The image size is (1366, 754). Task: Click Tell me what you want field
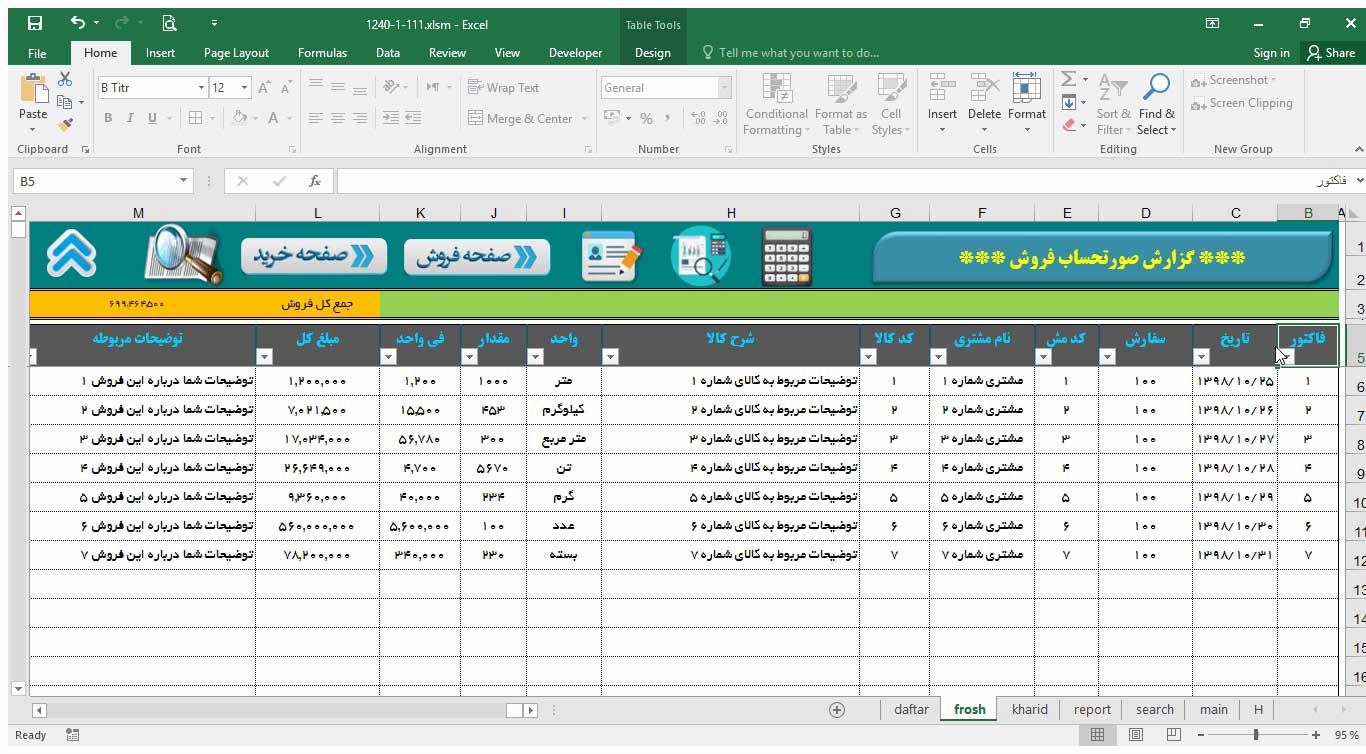click(790, 53)
